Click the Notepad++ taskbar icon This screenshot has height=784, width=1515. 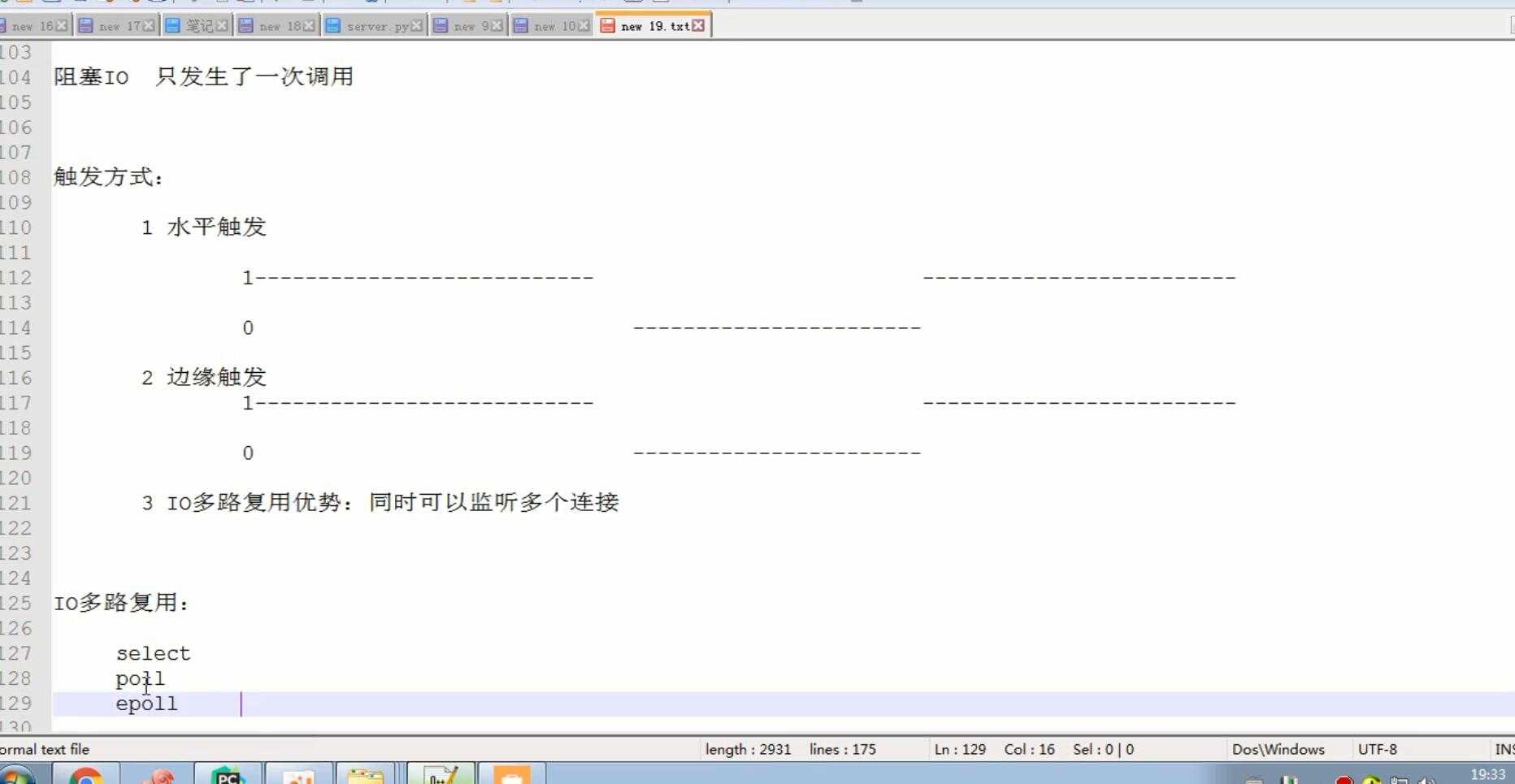[441, 775]
